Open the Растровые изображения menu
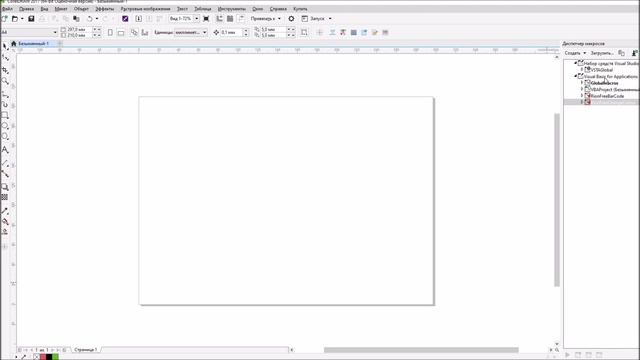 pyautogui.click(x=145, y=9)
